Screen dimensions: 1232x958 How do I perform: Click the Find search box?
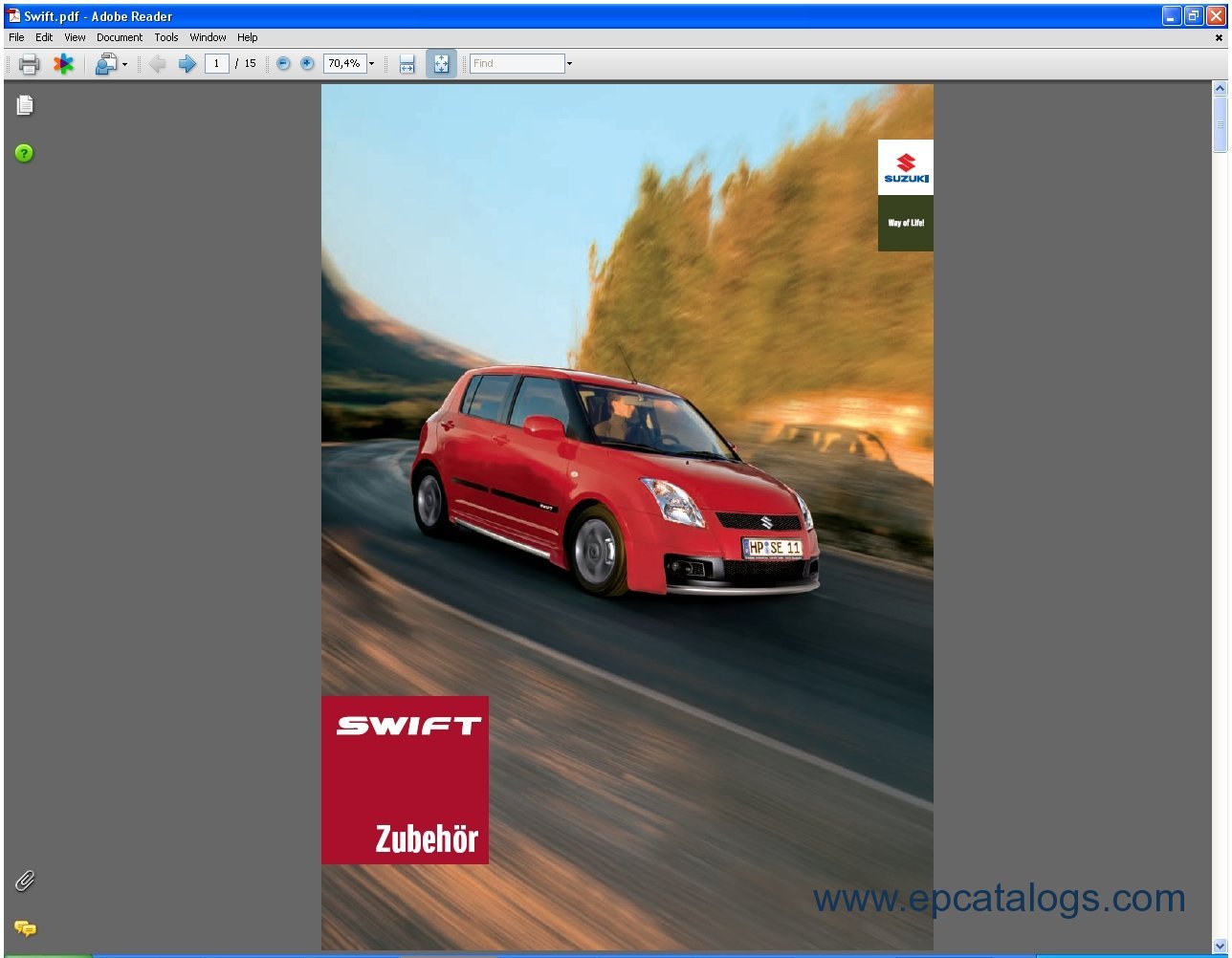517,64
